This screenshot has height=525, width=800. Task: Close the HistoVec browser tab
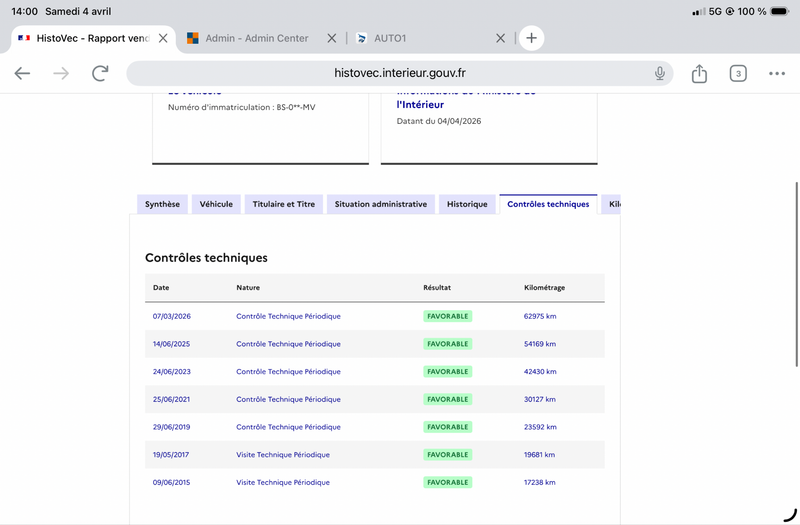coord(163,38)
